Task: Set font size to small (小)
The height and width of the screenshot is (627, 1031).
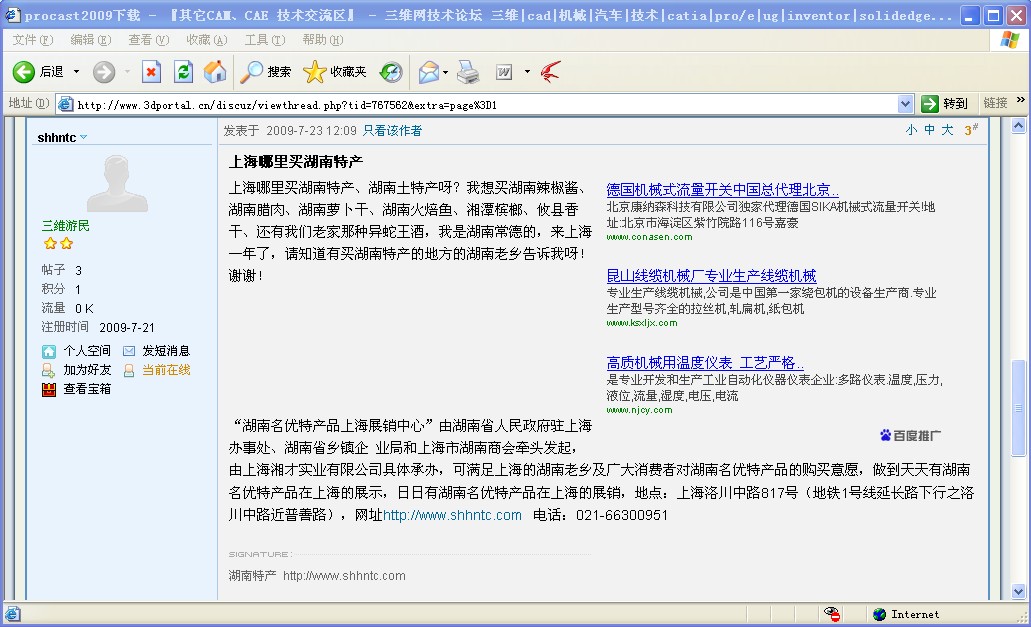Action: [911, 130]
